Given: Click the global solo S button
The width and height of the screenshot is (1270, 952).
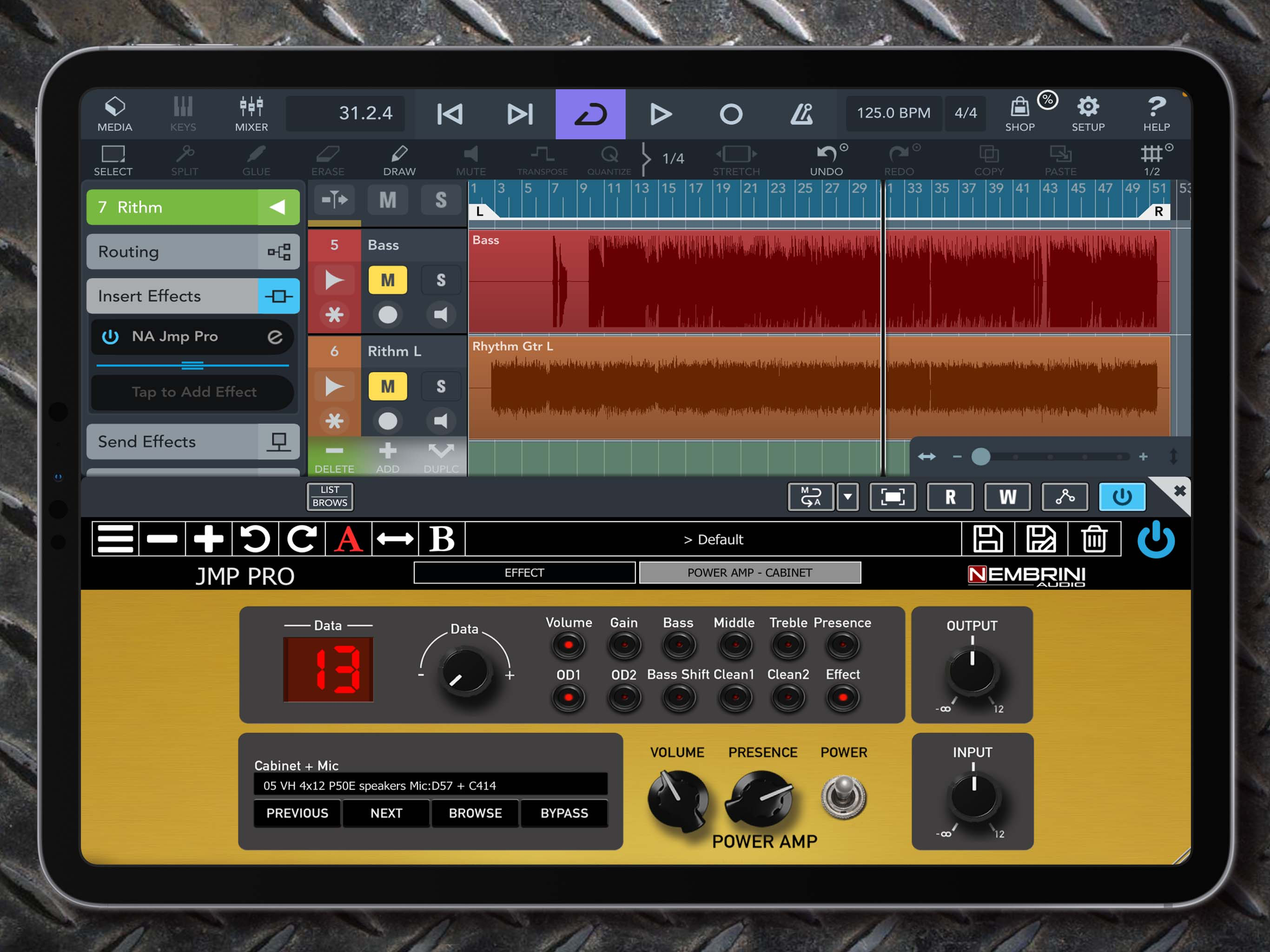Looking at the screenshot, I should pos(440,200).
